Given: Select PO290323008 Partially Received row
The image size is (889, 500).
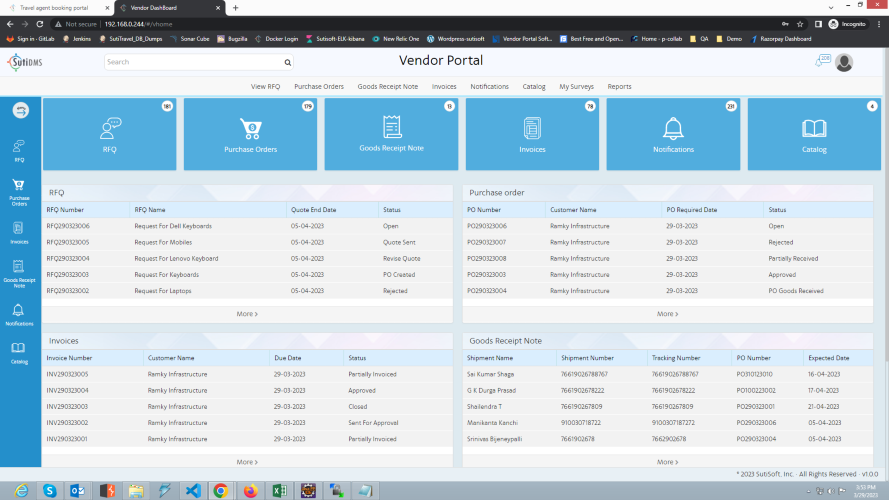Looking at the screenshot, I should (x=668, y=258).
